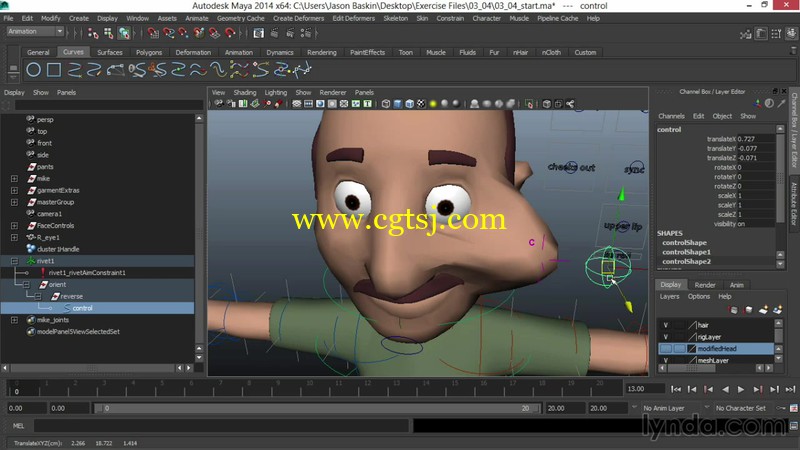This screenshot has height=450, width=800.
Task: Expand the mike node in Outliner
Action: click(14, 179)
